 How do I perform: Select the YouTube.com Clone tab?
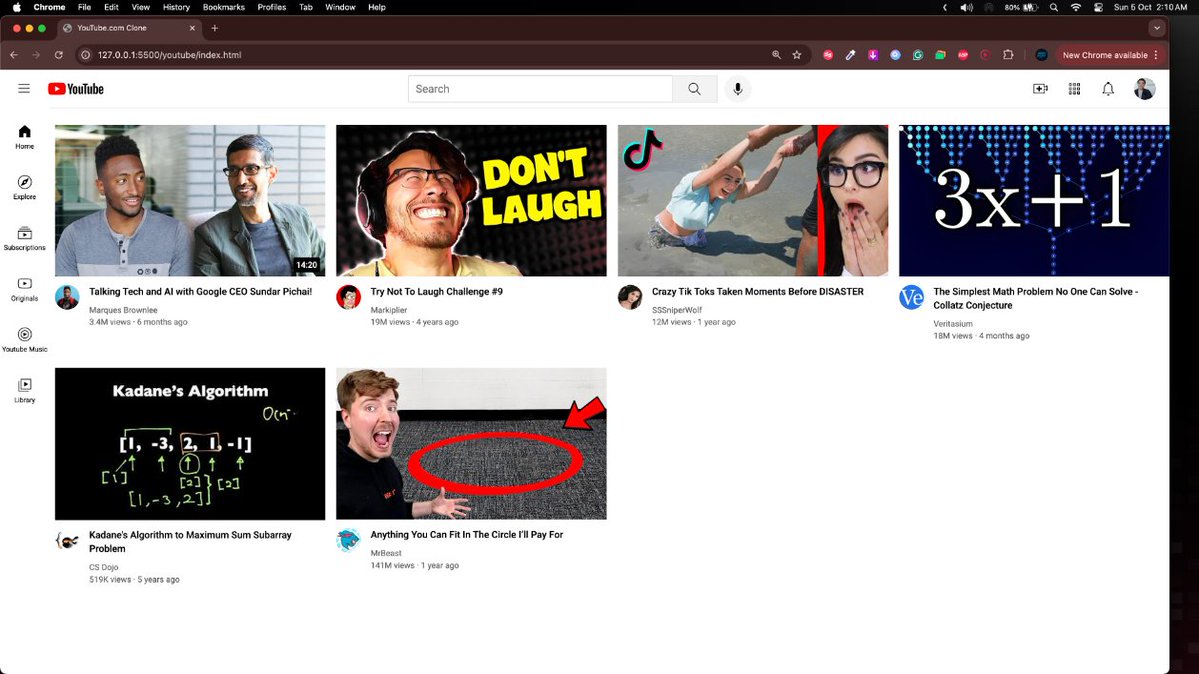130,28
